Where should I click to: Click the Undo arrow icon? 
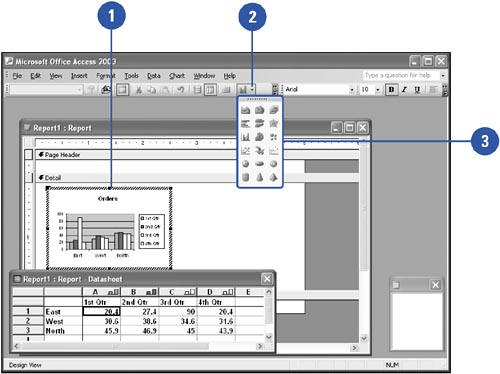tap(180, 89)
